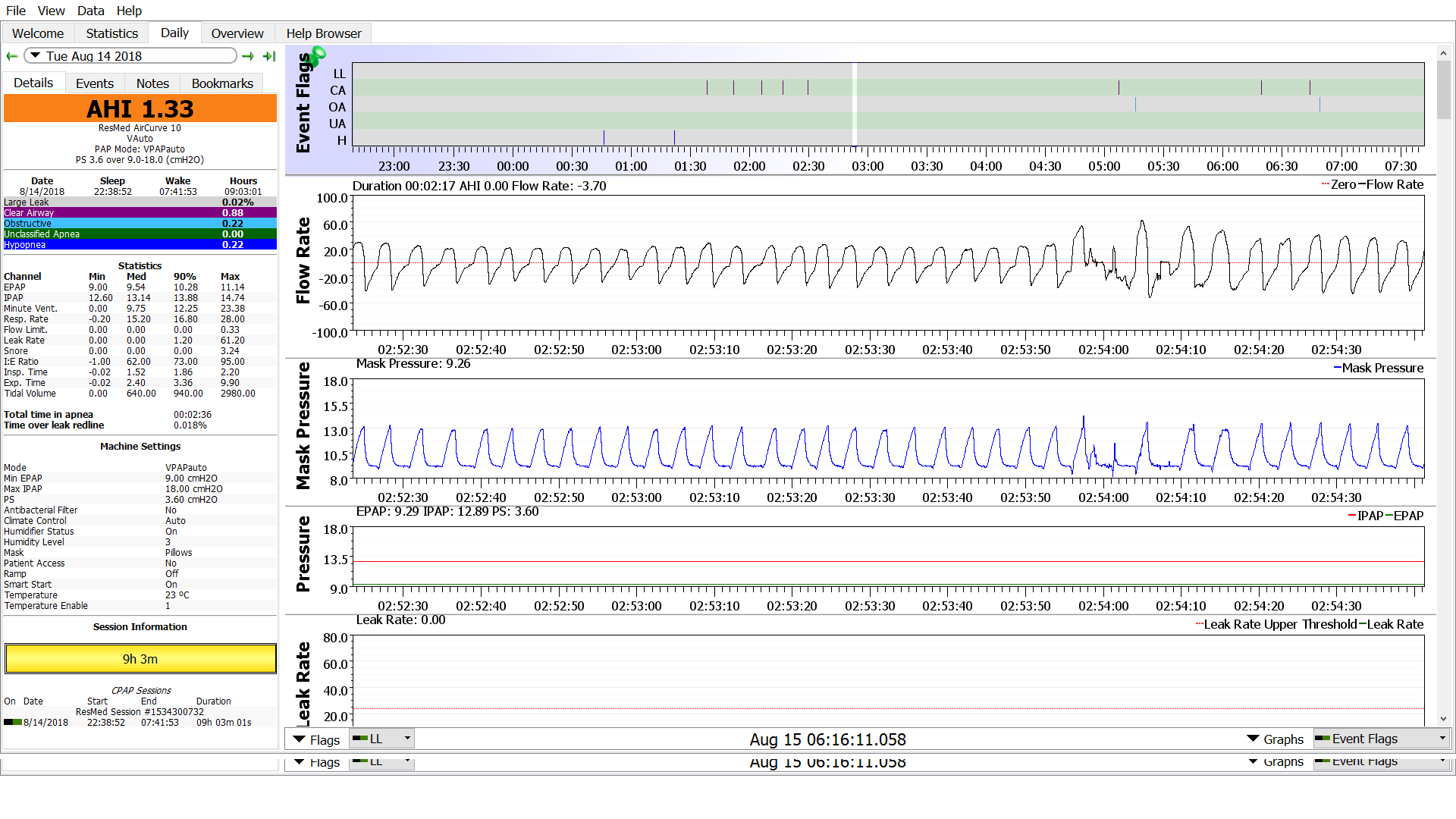The height and width of the screenshot is (819, 1456).
Task: Click the blue Hypopnea row
Action: [x=140, y=245]
